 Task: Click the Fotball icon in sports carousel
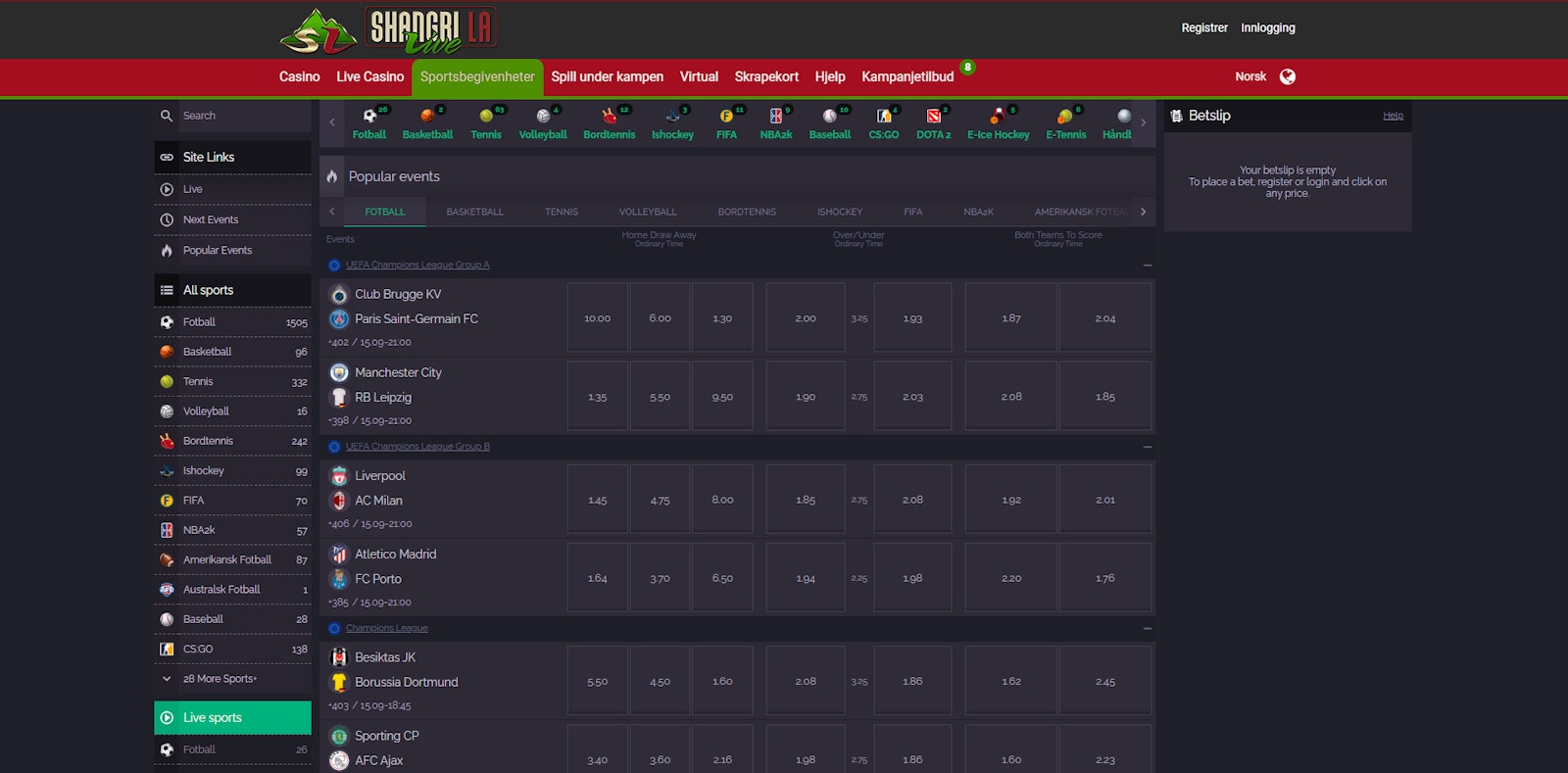(x=369, y=117)
